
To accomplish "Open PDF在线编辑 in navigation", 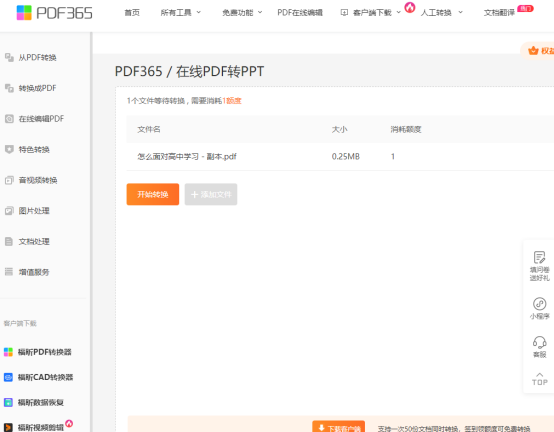I will pos(300,13).
